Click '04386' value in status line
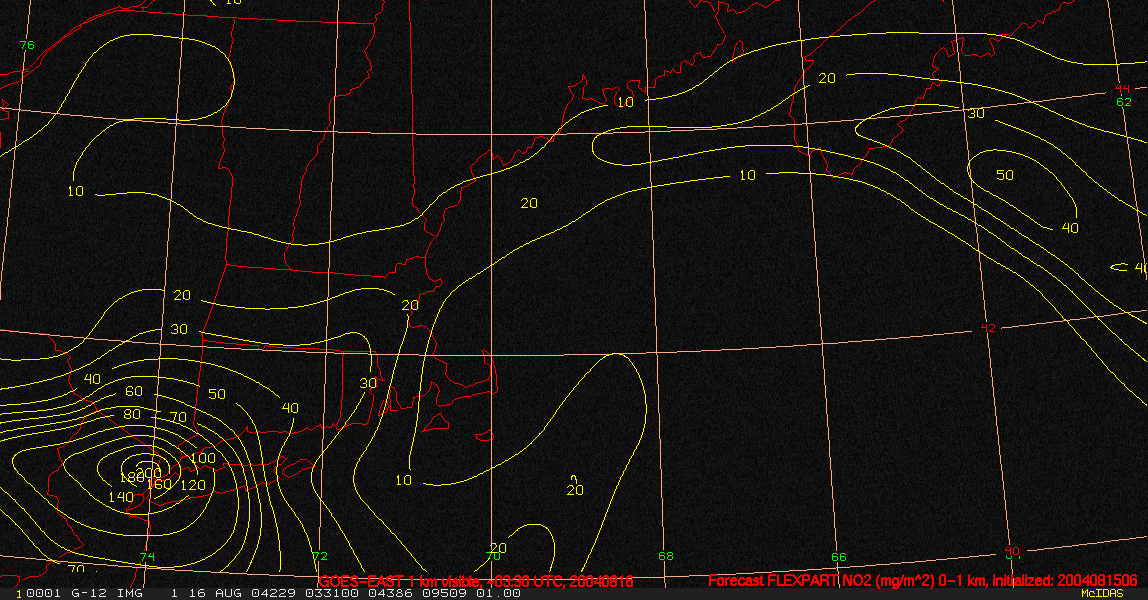1148x600 pixels. point(388,593)
